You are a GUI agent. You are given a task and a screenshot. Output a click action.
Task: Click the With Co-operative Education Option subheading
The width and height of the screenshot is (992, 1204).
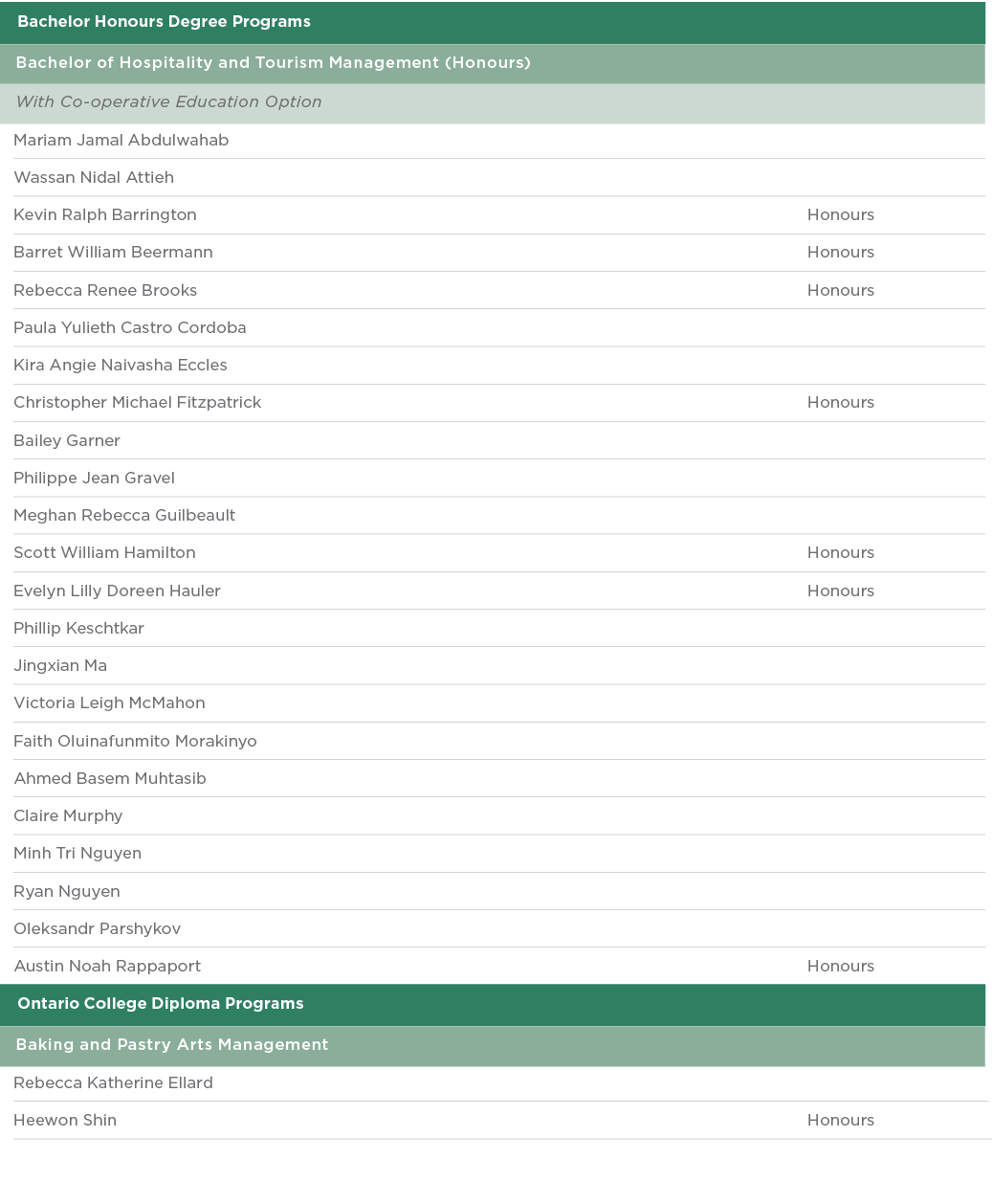tap(168, 102)
